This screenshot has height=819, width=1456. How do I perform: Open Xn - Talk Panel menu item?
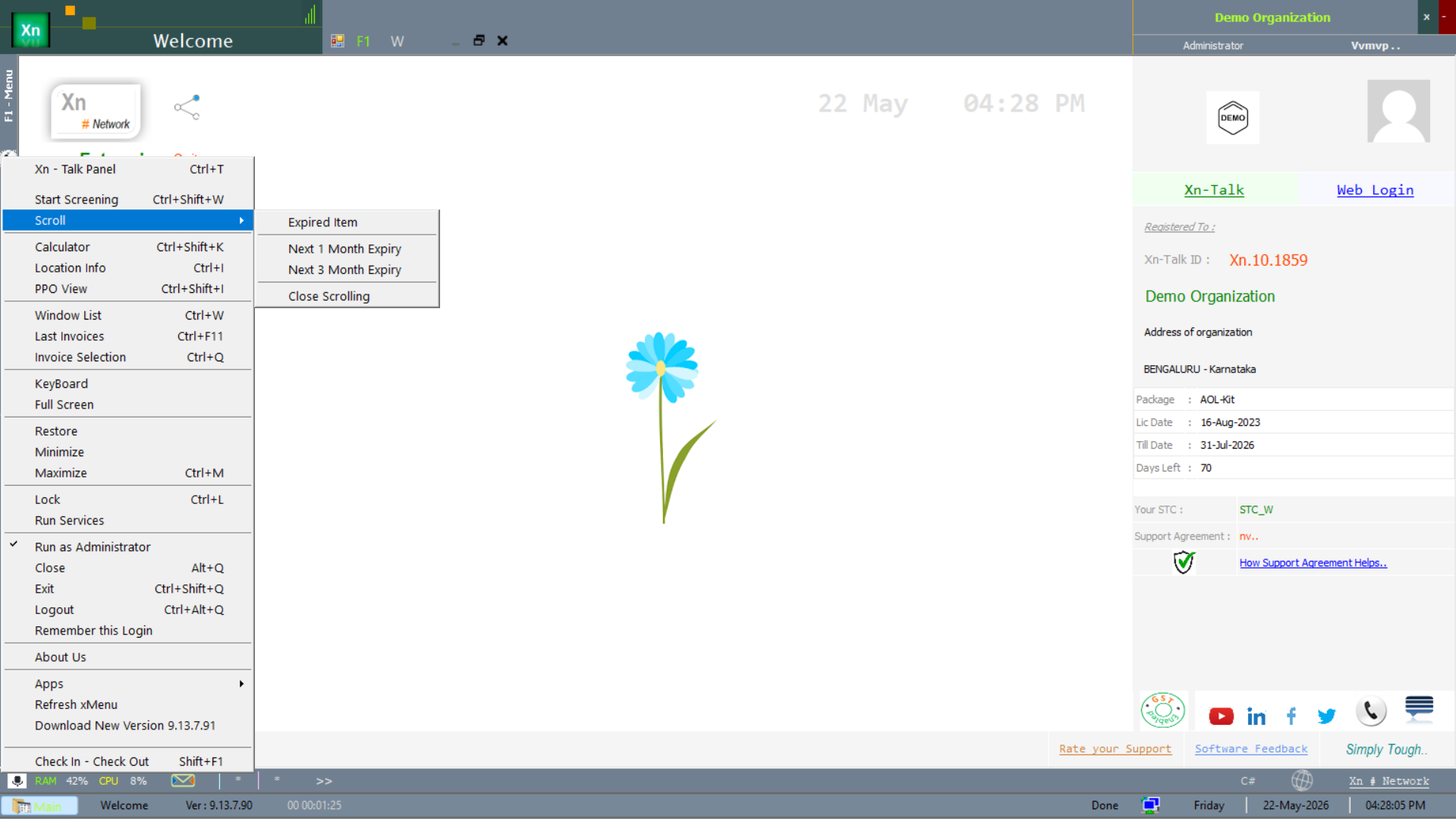coord(127,169)
